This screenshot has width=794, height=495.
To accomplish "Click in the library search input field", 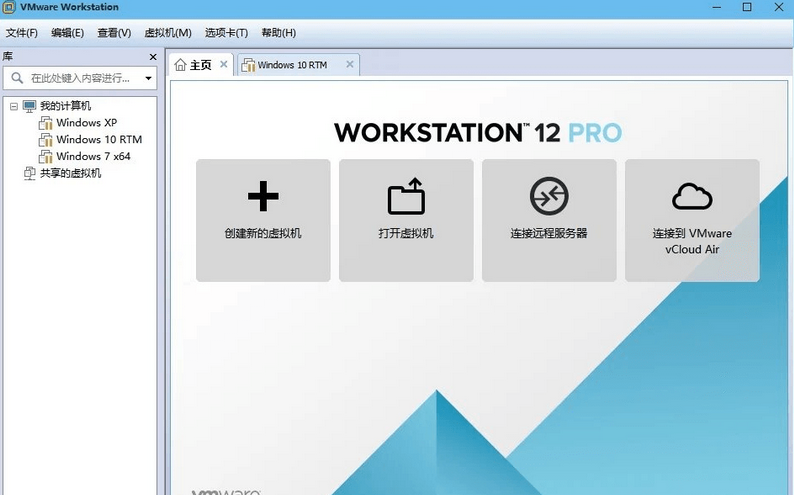I will [81, 78].
